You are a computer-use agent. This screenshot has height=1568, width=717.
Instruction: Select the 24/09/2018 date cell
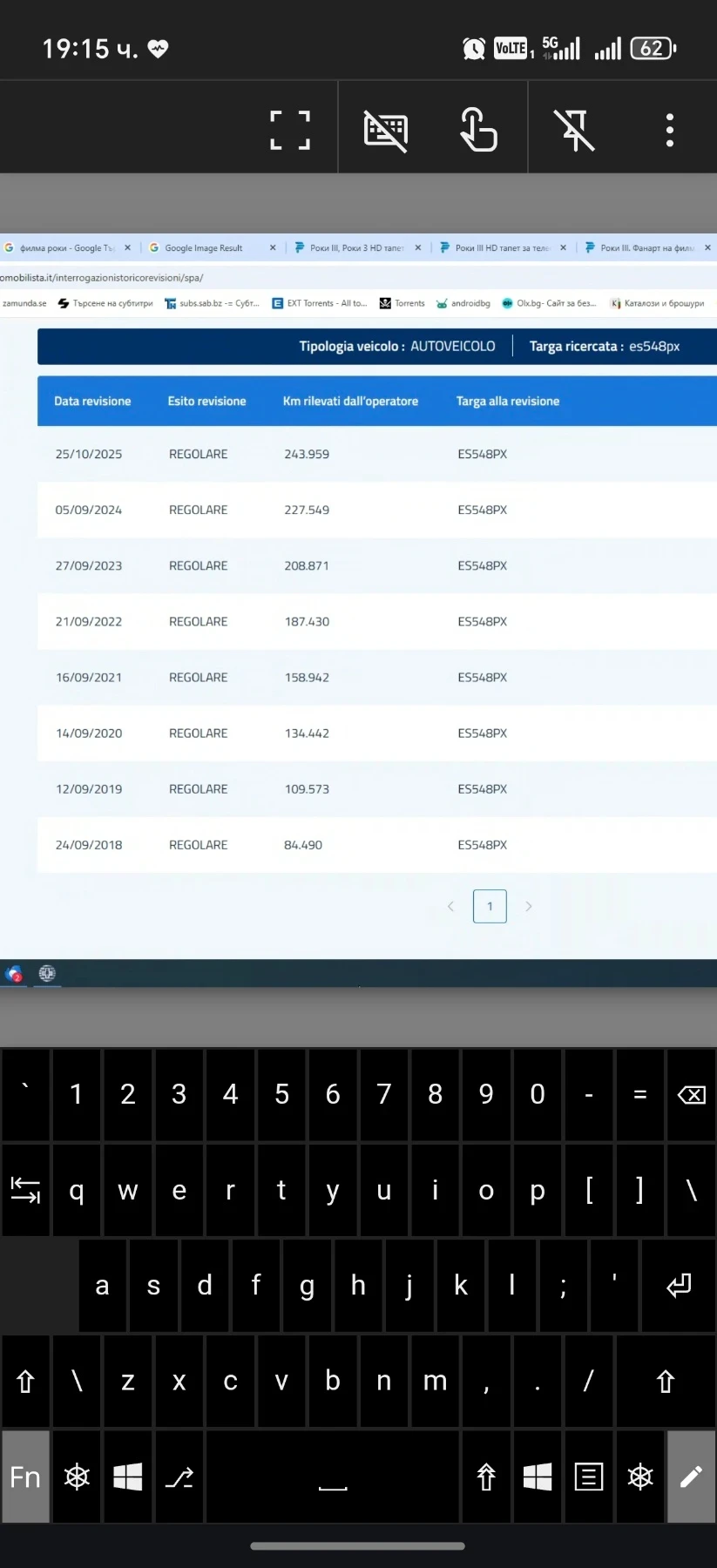point(89,845)
